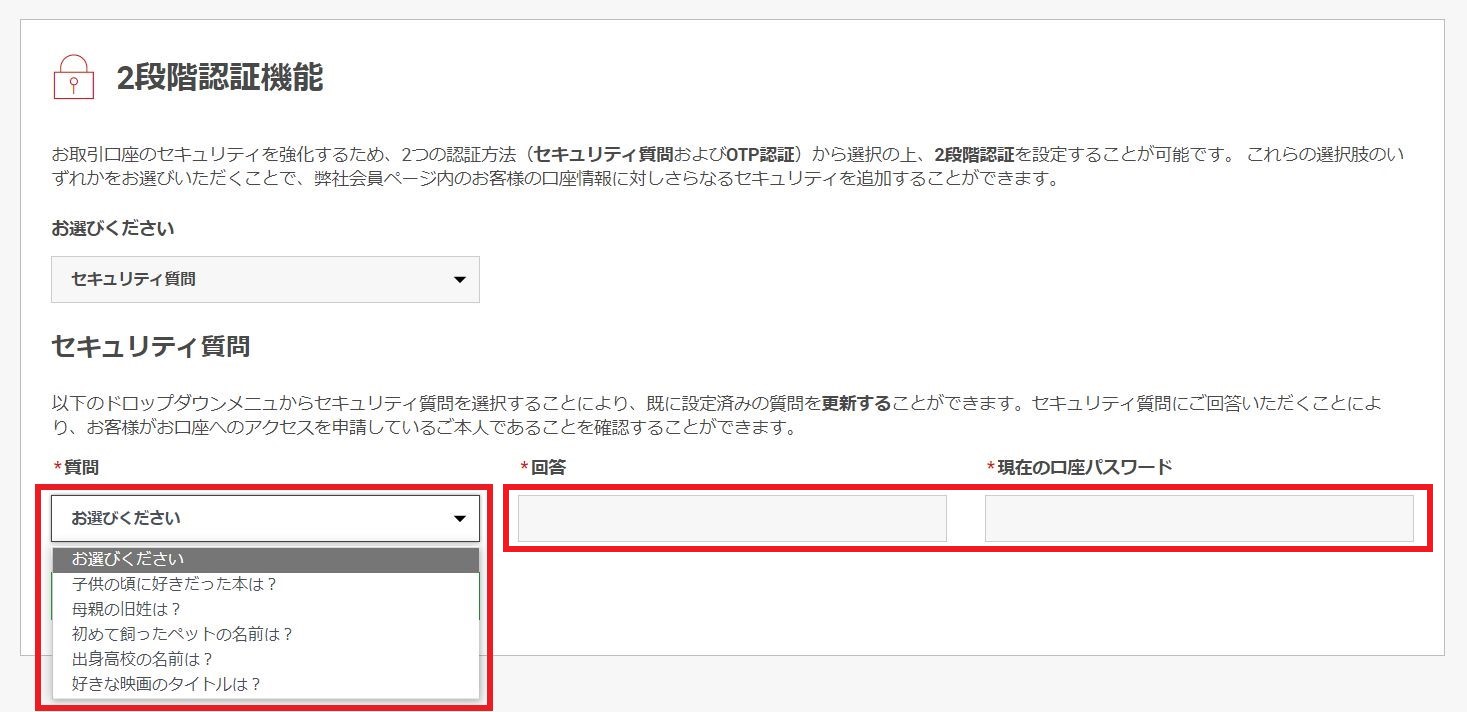Click the dropdown arrow under 質問

click(459, 518)
